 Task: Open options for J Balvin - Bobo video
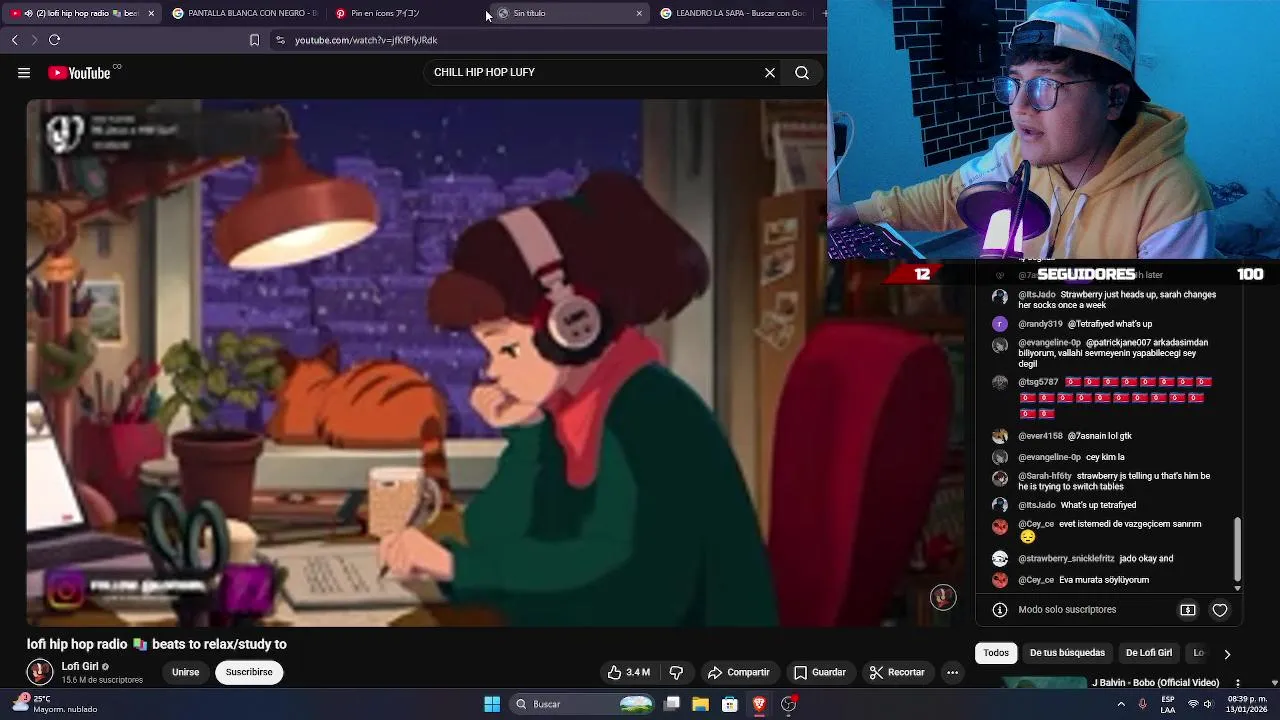pyautogui.click(x=1238, y=683)
